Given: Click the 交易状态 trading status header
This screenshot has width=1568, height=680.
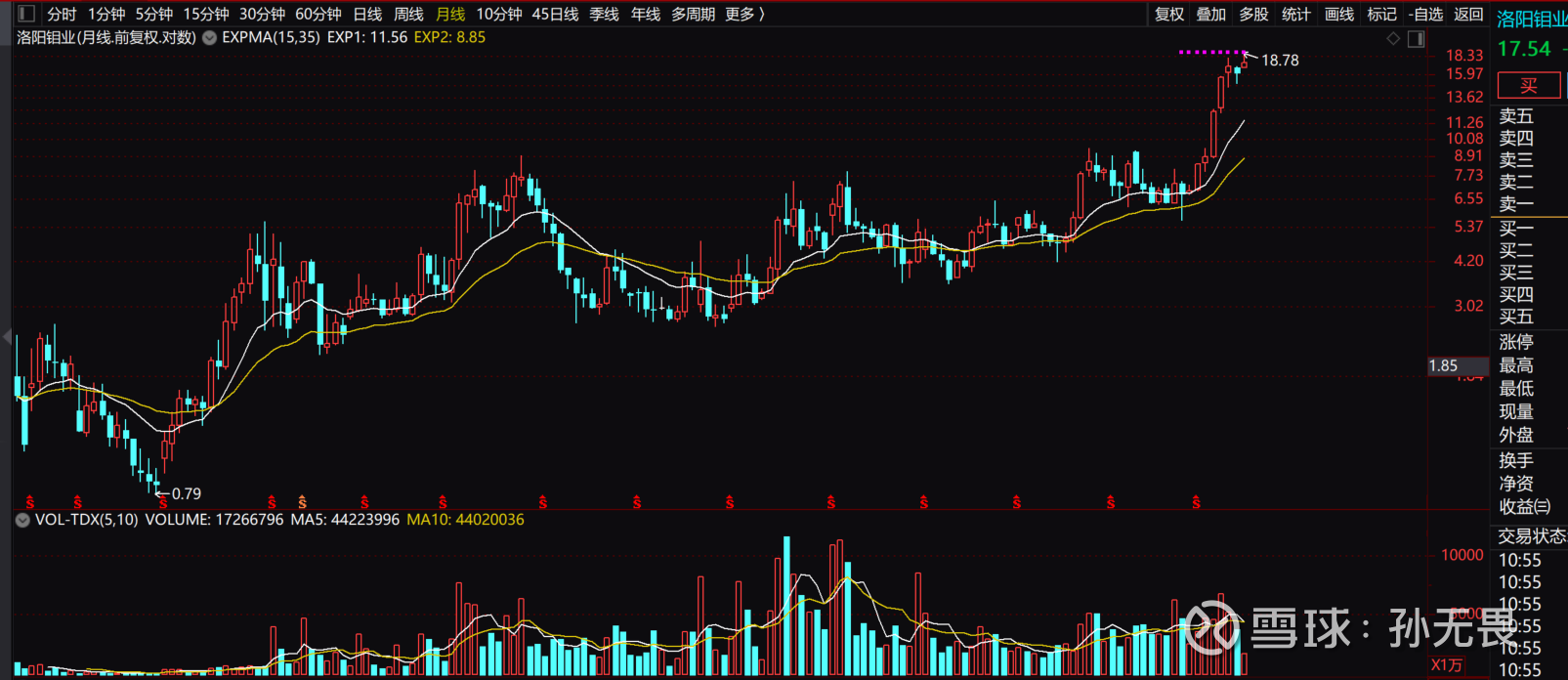Looking at the screenshot, I should pos(1532,536).
